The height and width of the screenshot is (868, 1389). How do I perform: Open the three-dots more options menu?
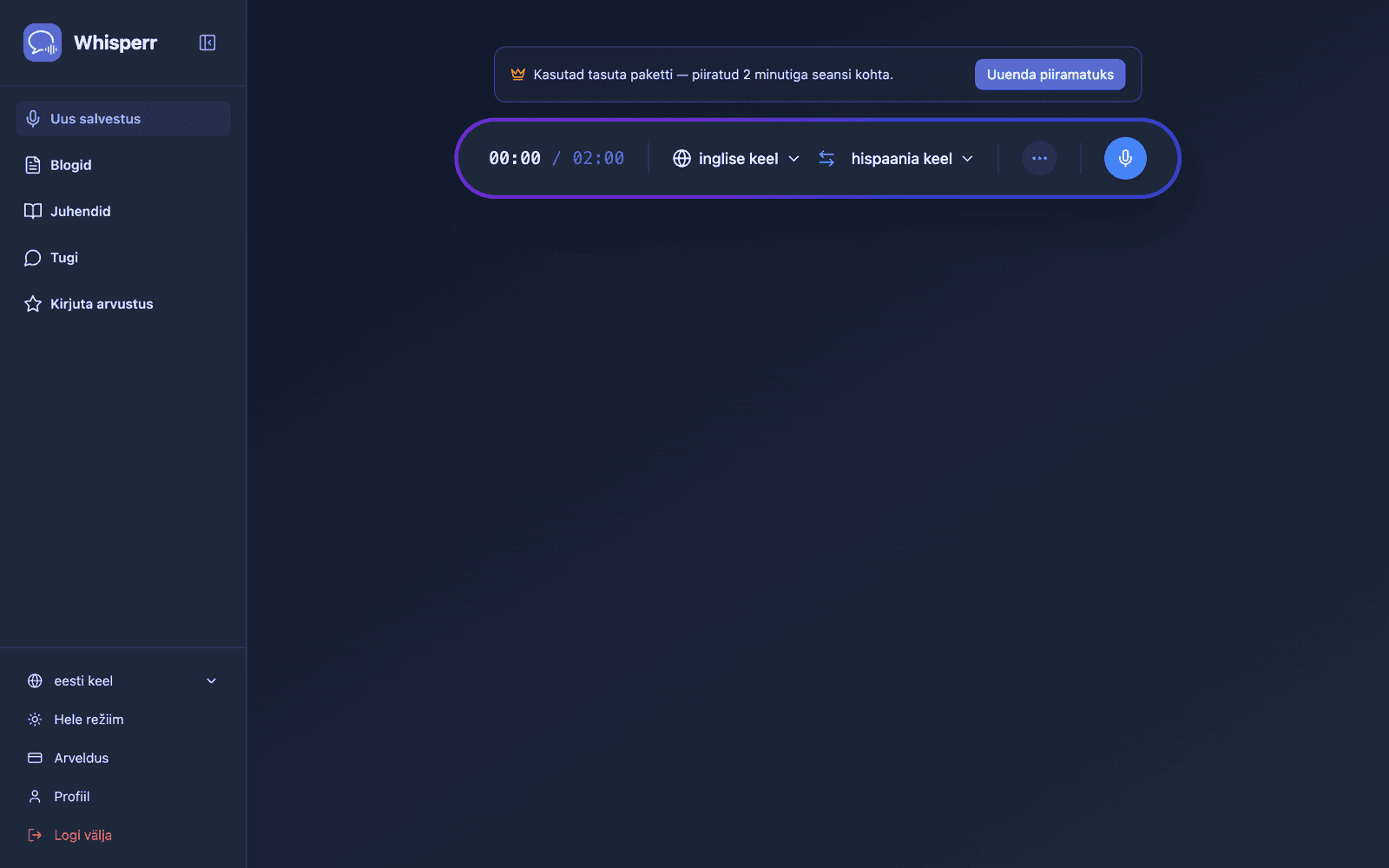(1039, 158)
